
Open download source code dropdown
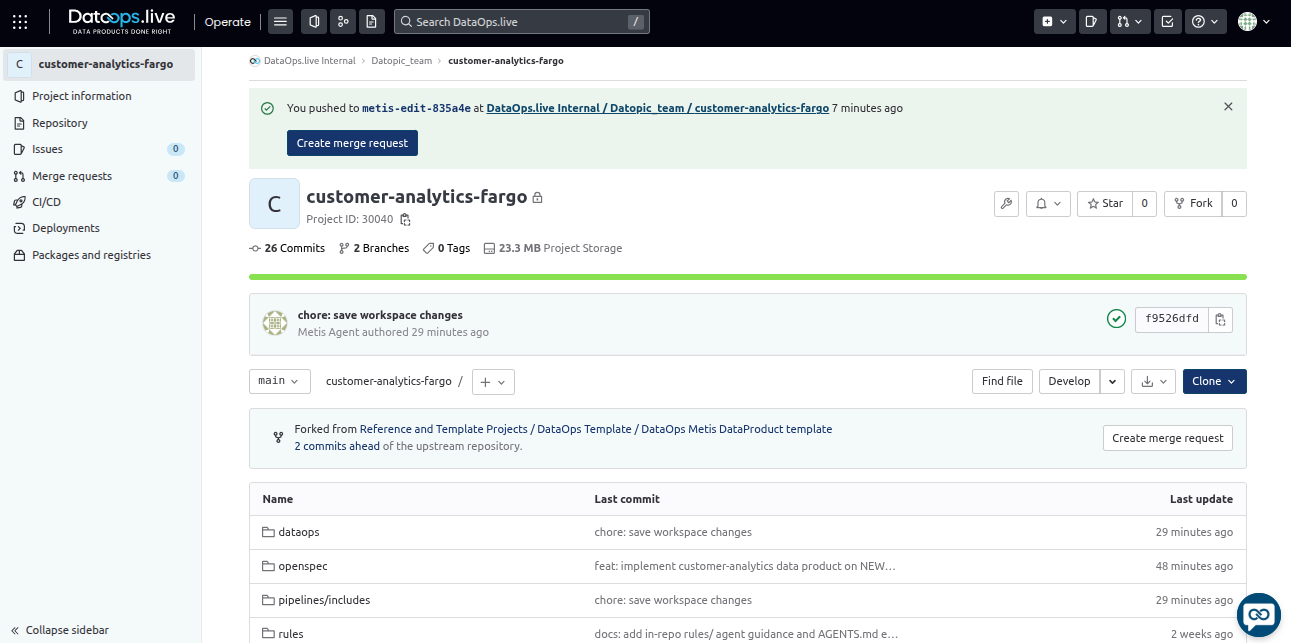(x=1153, y=381)
